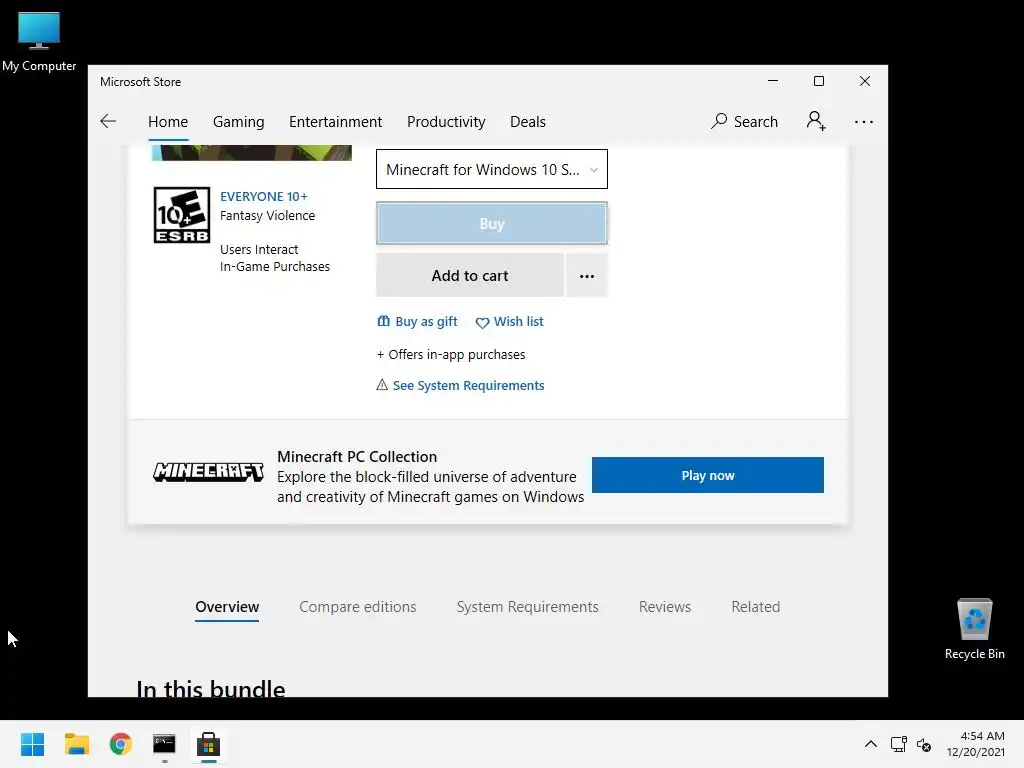Click the 'In this bundle' heading
This screenshot has height=768, width=1024.
tap(211, 688)
